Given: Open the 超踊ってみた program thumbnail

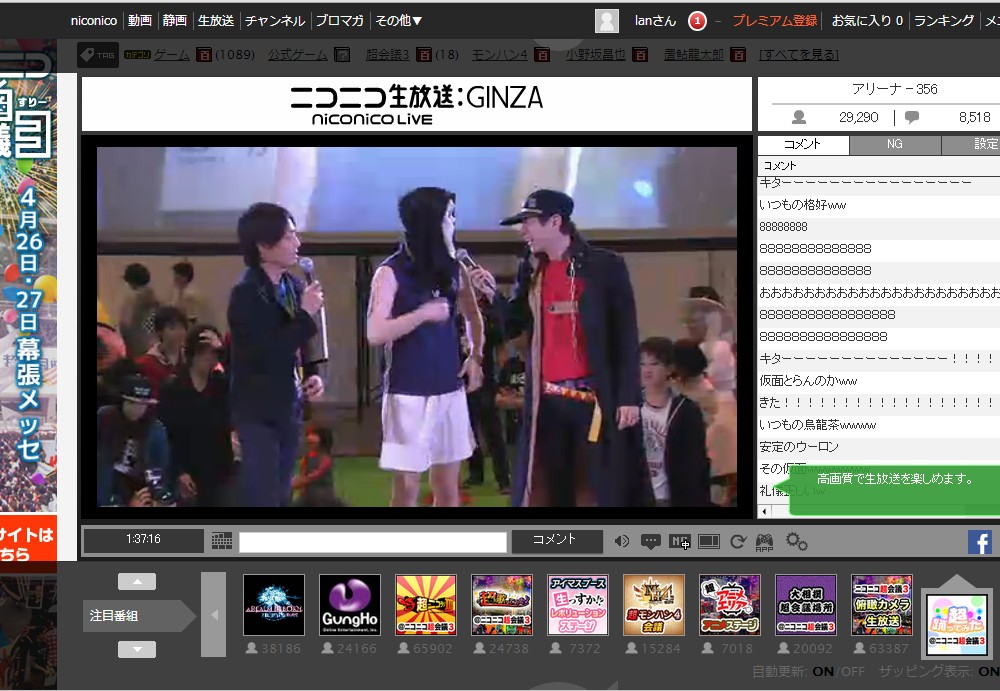Looking at the screenshot, I should pyautogui.click(x=957, y=623).
